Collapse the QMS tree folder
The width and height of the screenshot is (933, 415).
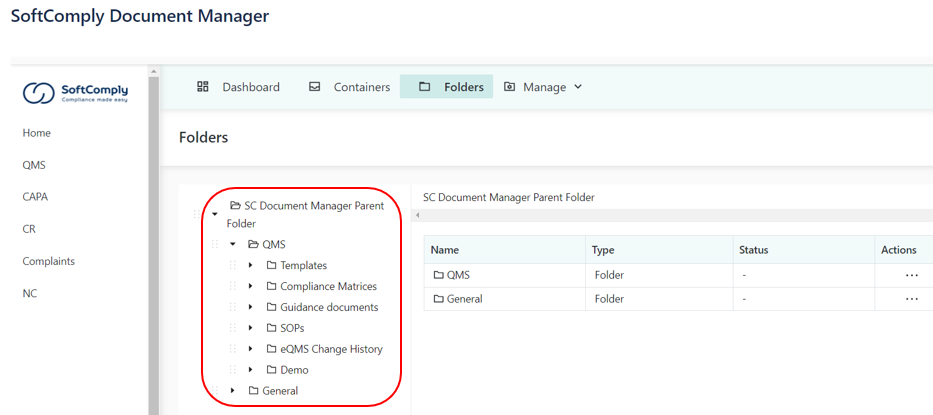[233, 244]
